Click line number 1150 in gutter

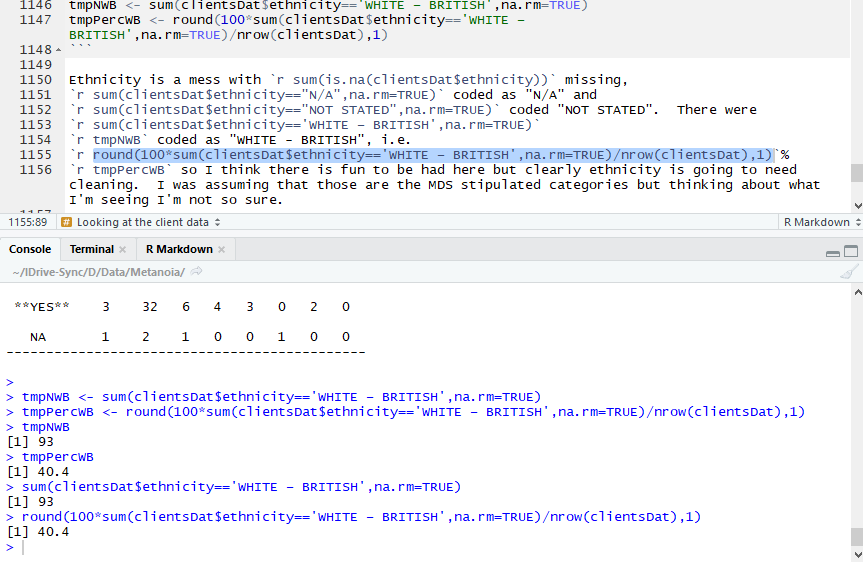pos(36,80)
